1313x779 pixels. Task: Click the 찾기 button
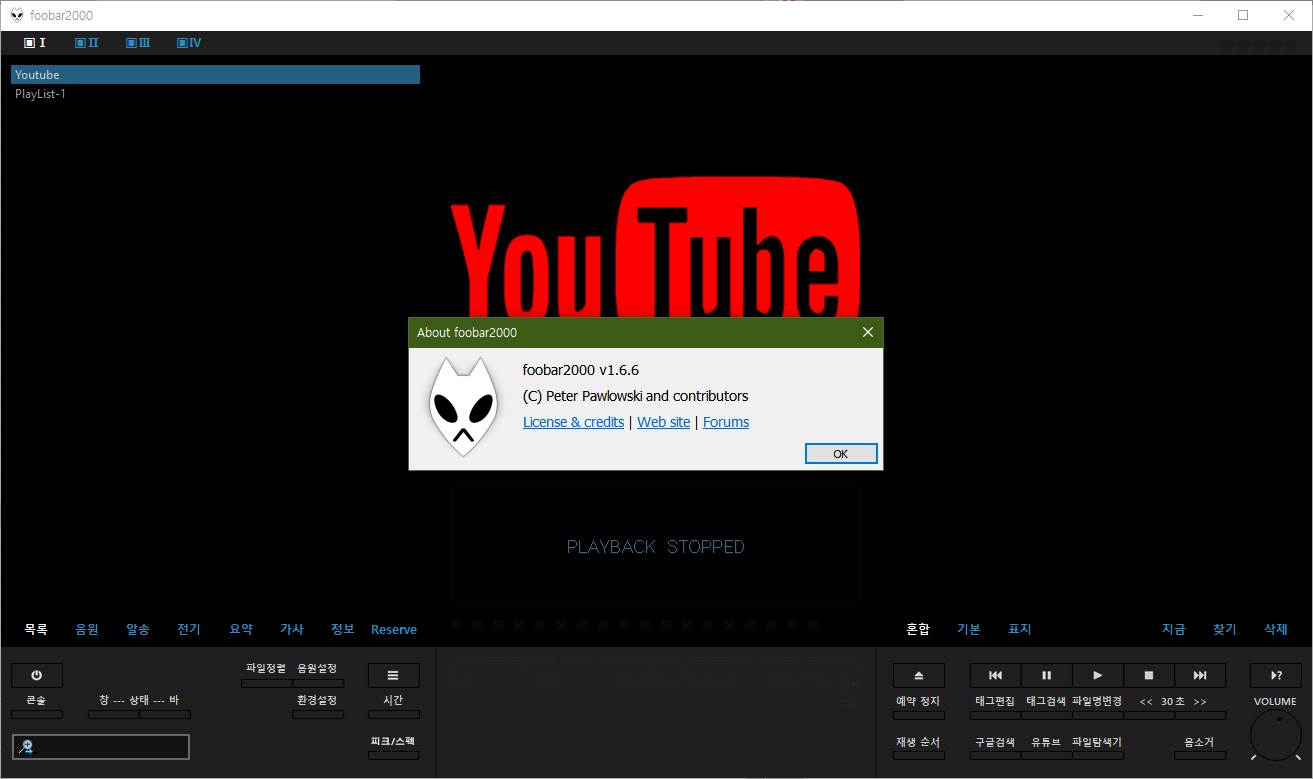pyautogui.click(x=1225, y=629)
